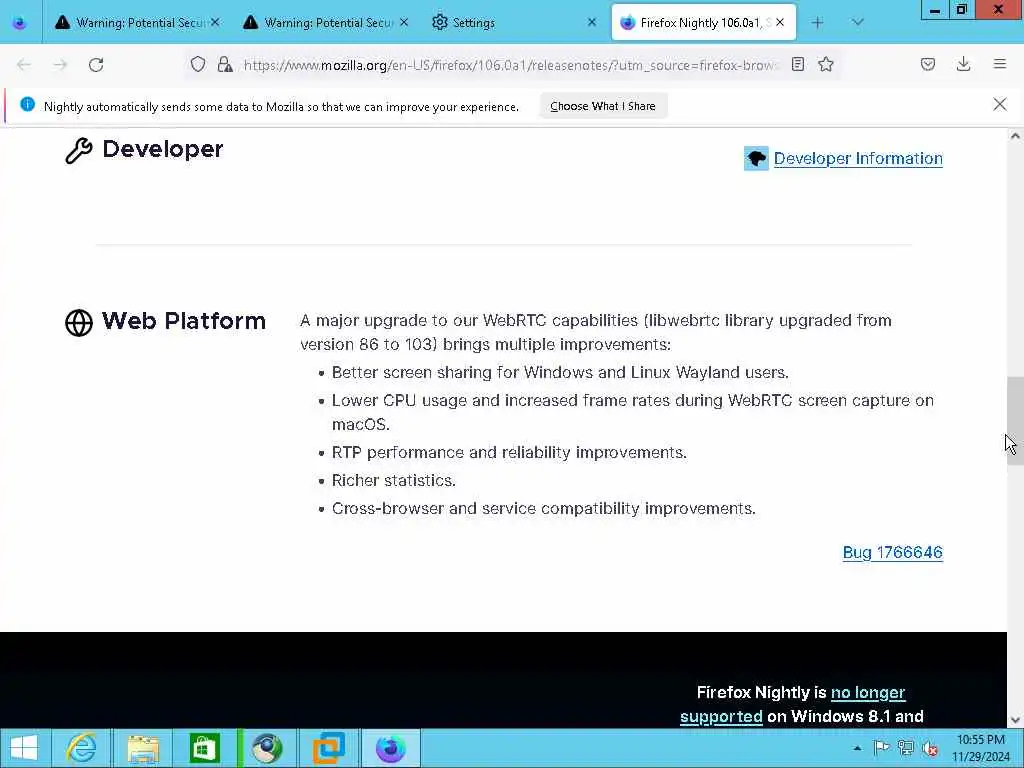
Task: Click the page scrollbar thumb
Action: point(1015,421)
